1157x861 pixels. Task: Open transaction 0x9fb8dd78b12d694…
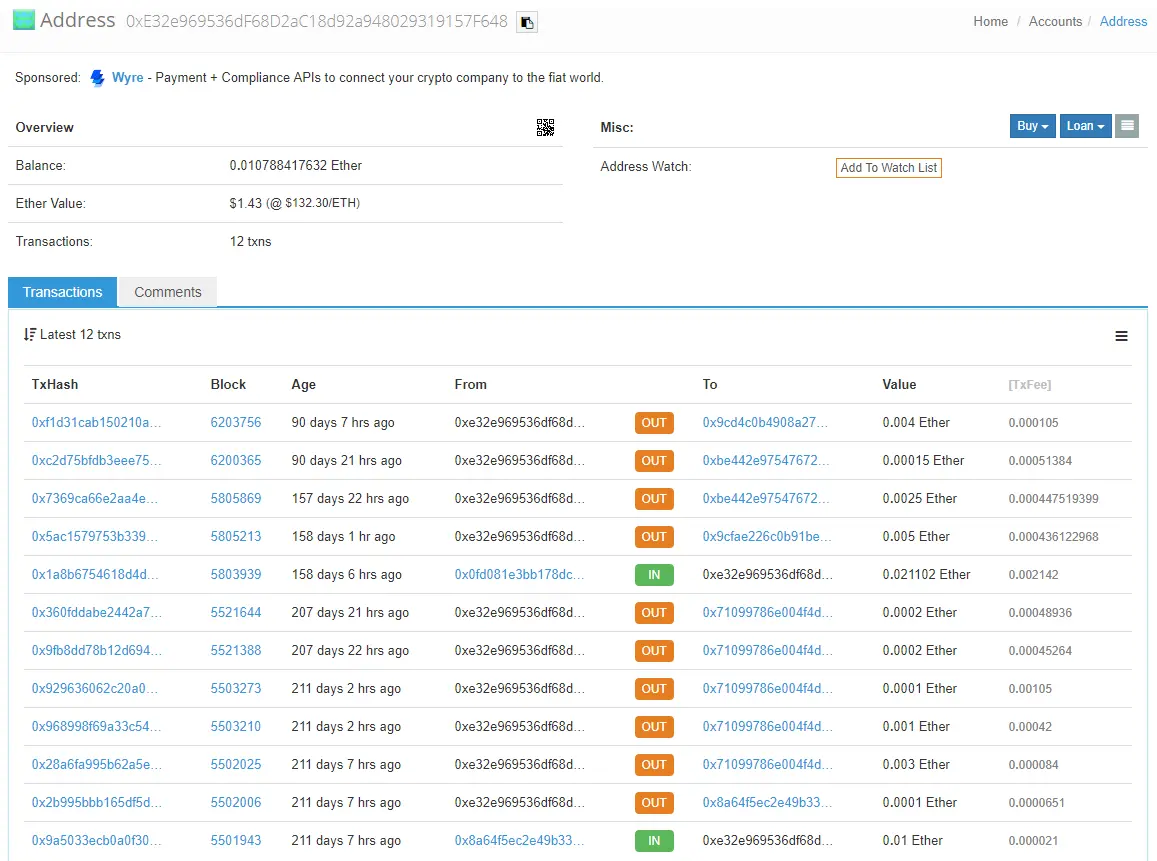(x=96, y=651)
